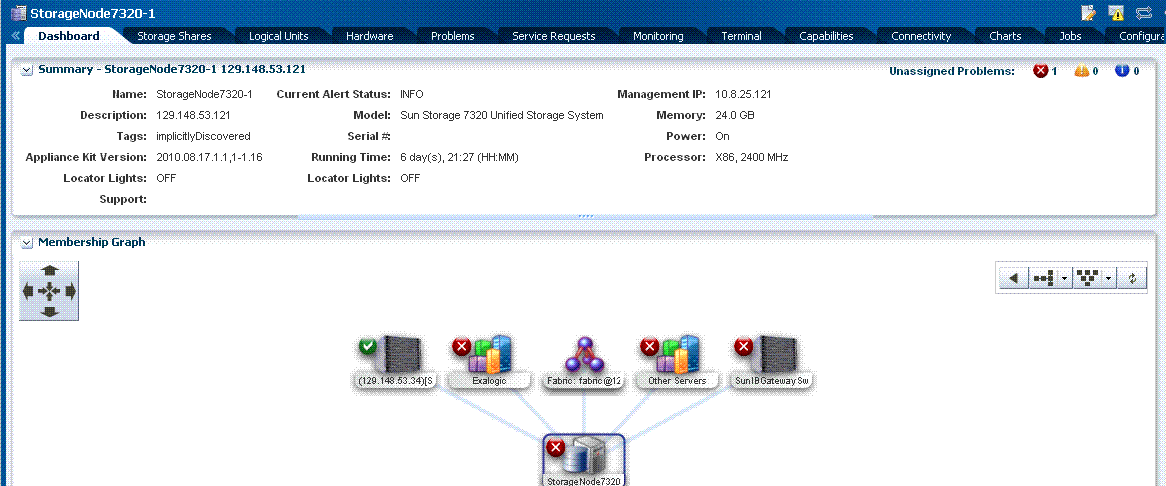The image size is (1166, 486).
Task: Click the edit notes pencil icon
Action: 1089,12
